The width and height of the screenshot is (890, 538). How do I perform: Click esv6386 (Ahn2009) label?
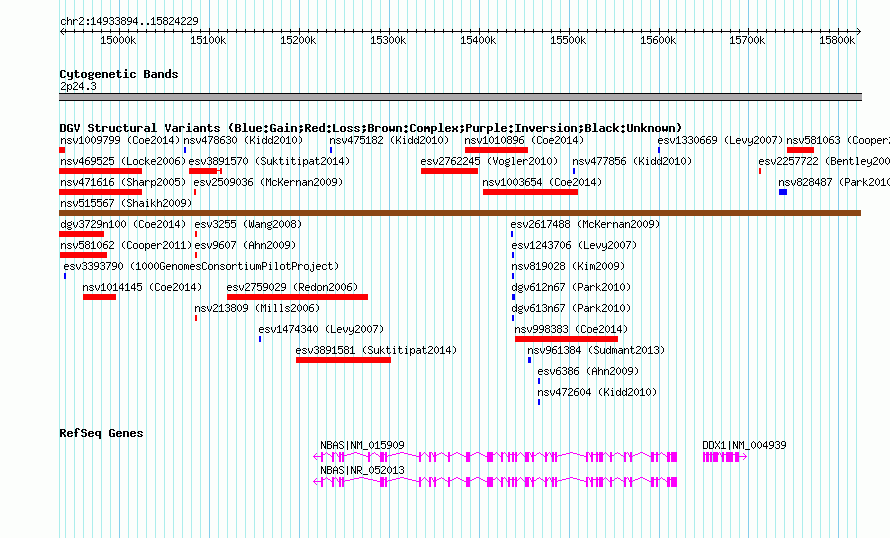[x=588, y=371]
